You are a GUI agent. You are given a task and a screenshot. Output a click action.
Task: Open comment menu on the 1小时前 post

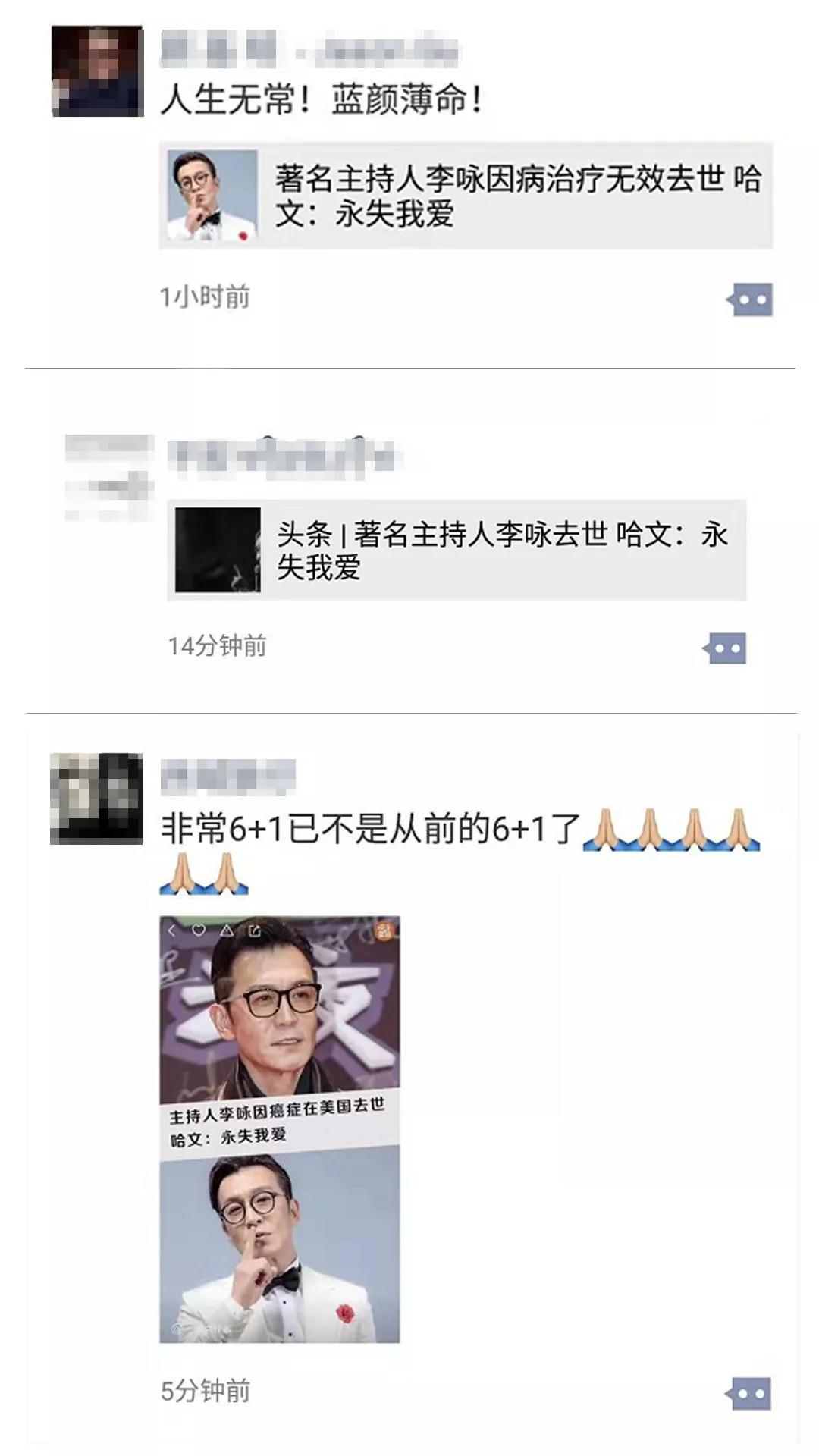pyautogui.click(x=749, y=300)
